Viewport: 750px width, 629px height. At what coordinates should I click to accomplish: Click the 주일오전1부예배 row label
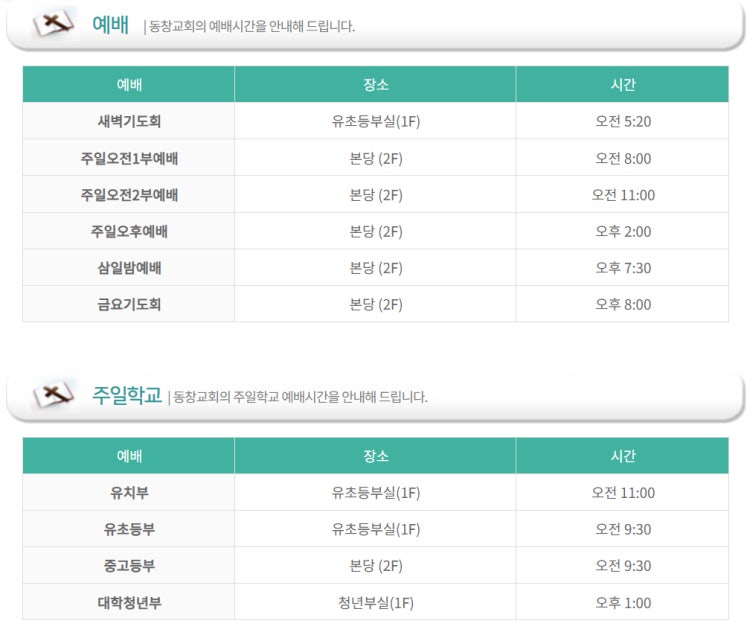[x=129, y=158]
